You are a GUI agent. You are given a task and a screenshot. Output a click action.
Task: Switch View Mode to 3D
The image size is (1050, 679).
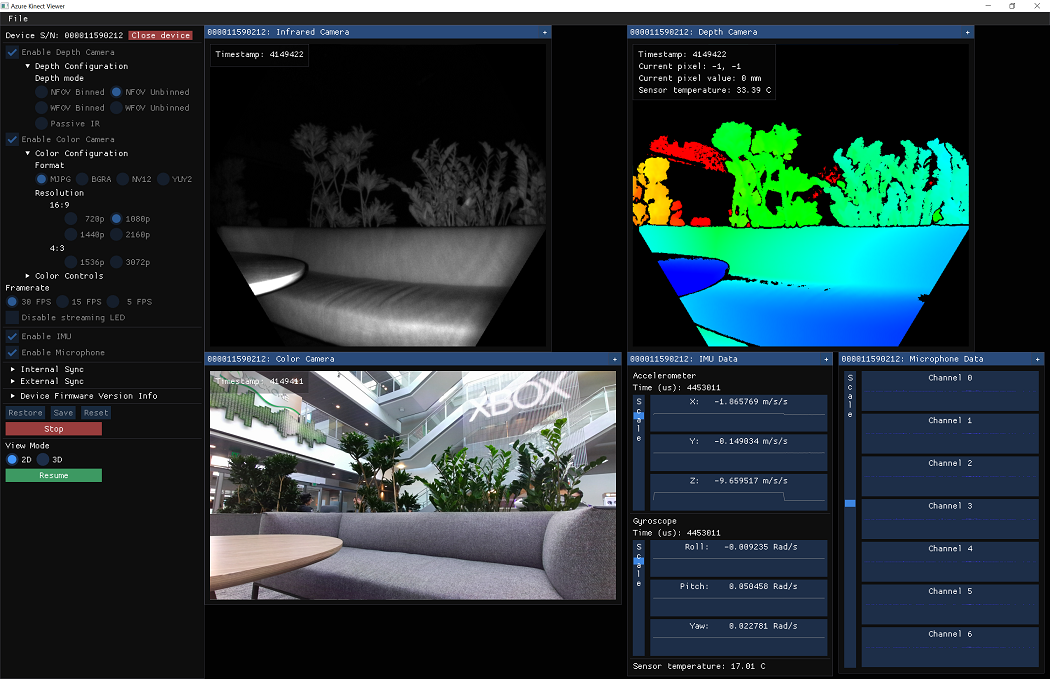click(44, 459)
